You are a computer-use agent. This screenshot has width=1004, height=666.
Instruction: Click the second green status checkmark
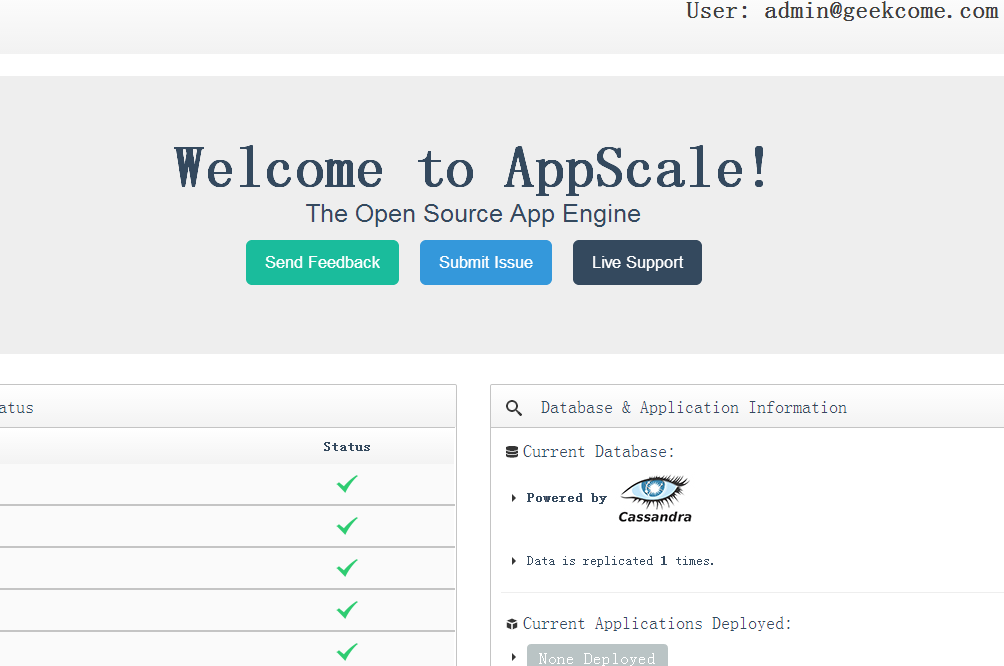click(347, 526)
